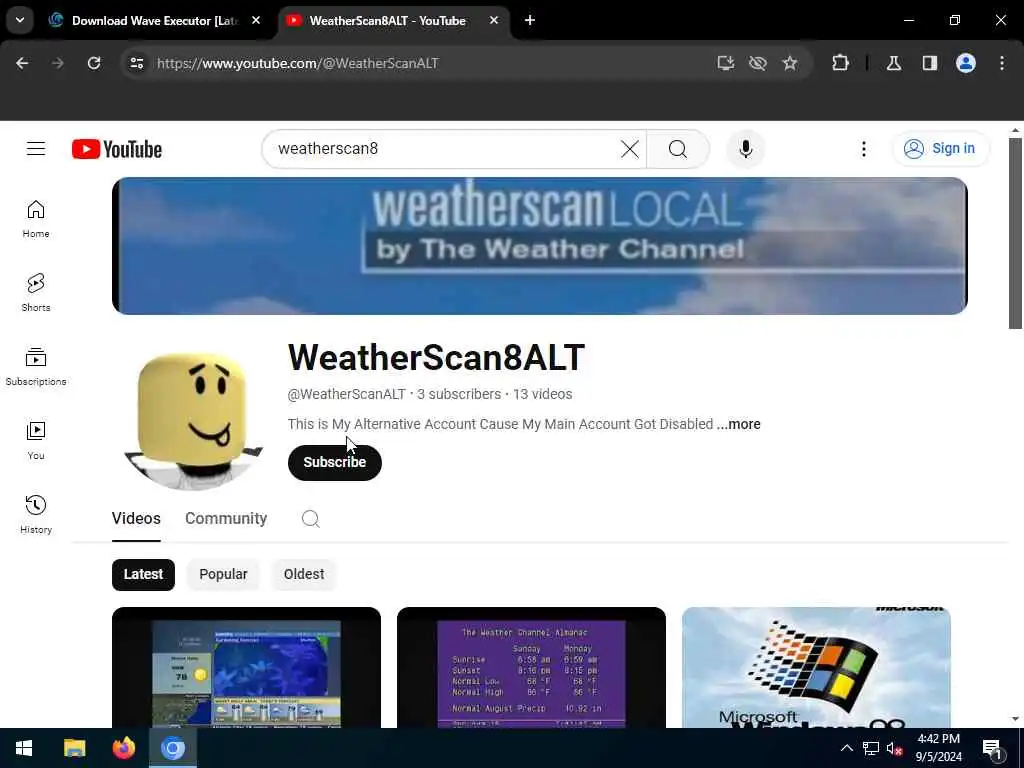View site information icon in address bar
The height and width of the screenshot is (768, 1024).
136,63
